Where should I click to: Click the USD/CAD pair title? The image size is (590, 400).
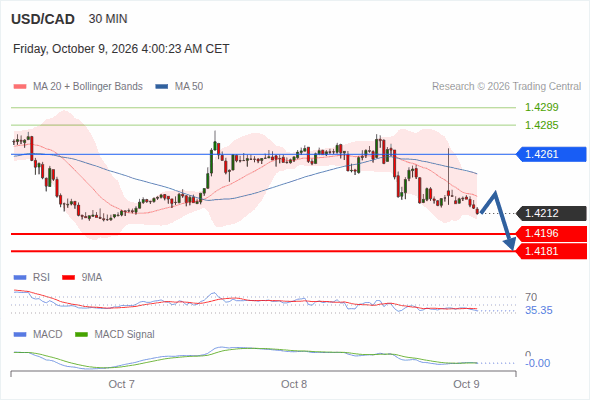coord(43,19)
